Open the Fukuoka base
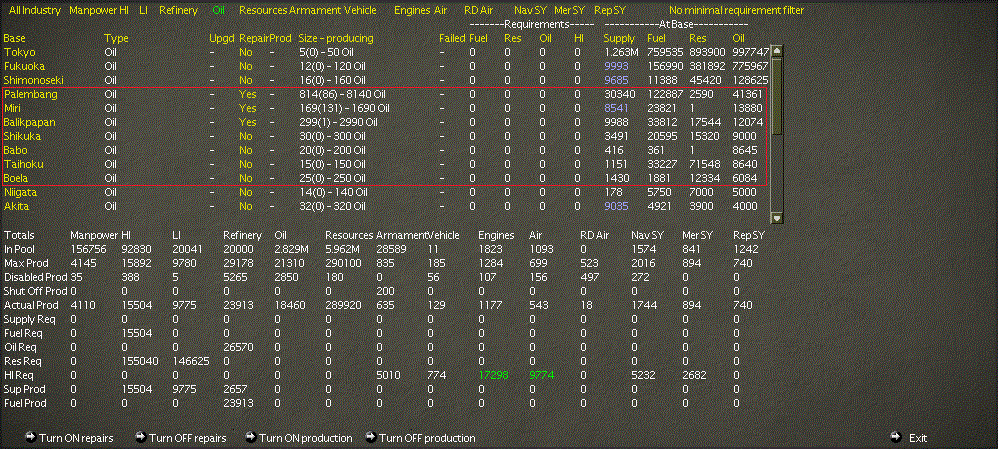The height and width of the screenshot is (449, 998). point(24,66)
